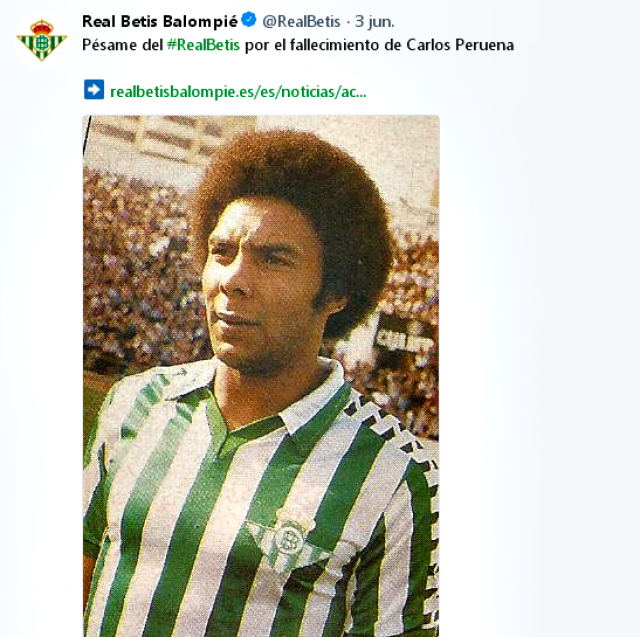Click the tweet text starting with 'Pésame del'
The height and width of the screenshot is (637, 640).
(x=298, y=45)
